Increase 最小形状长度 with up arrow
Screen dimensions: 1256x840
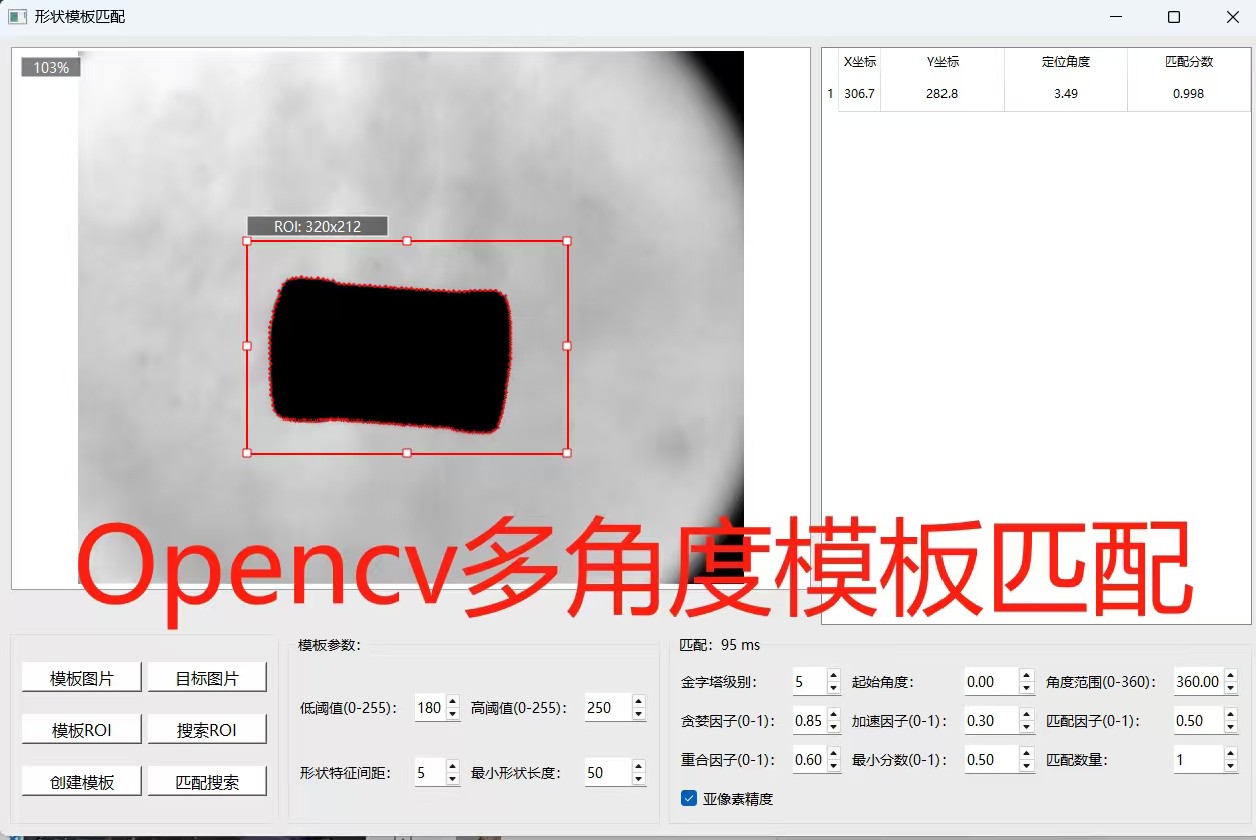[639, 766]
